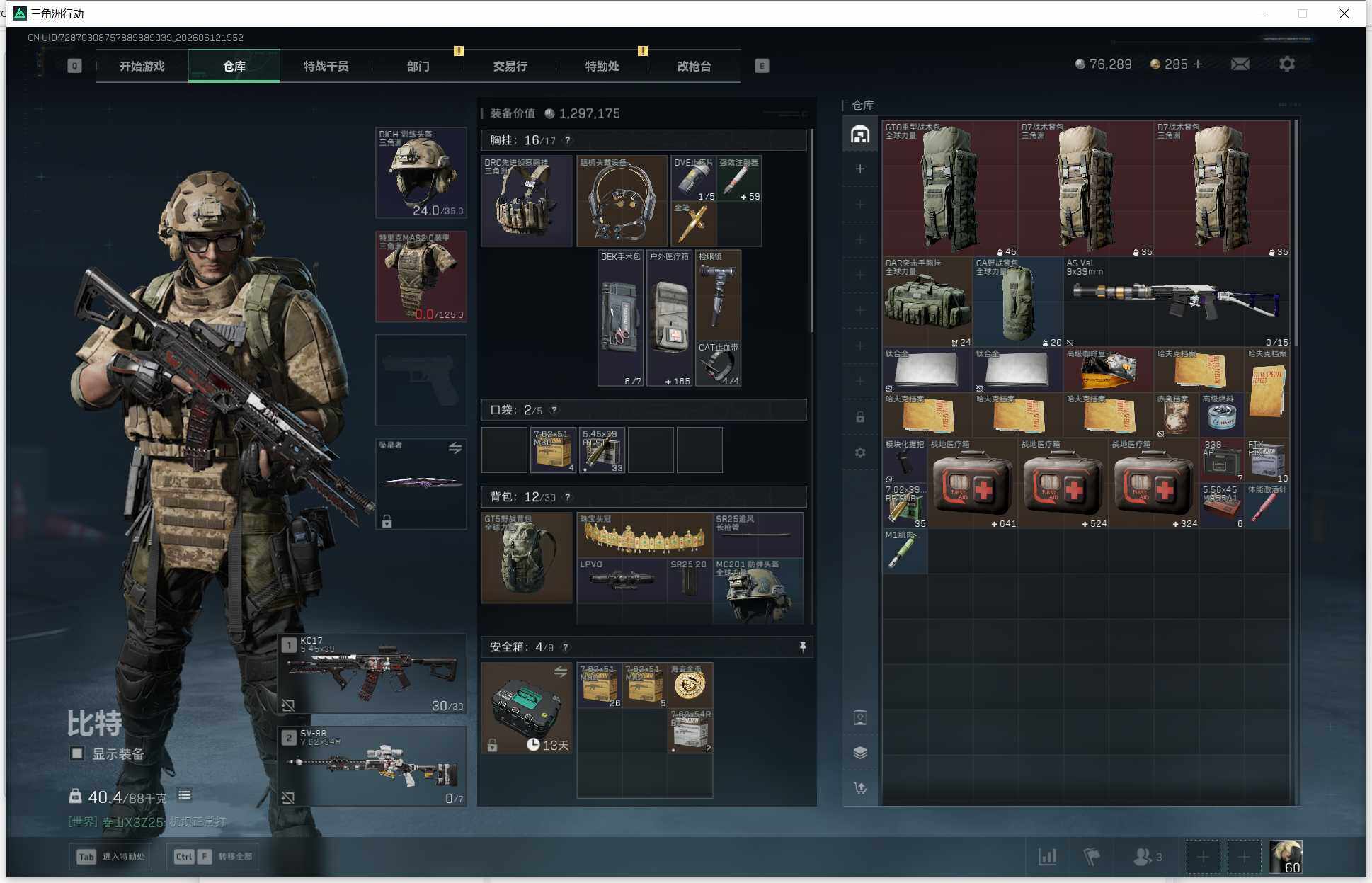Open the mail envelope icon
This screenshot has height=883, width=1372.
tap(1240, 64)
